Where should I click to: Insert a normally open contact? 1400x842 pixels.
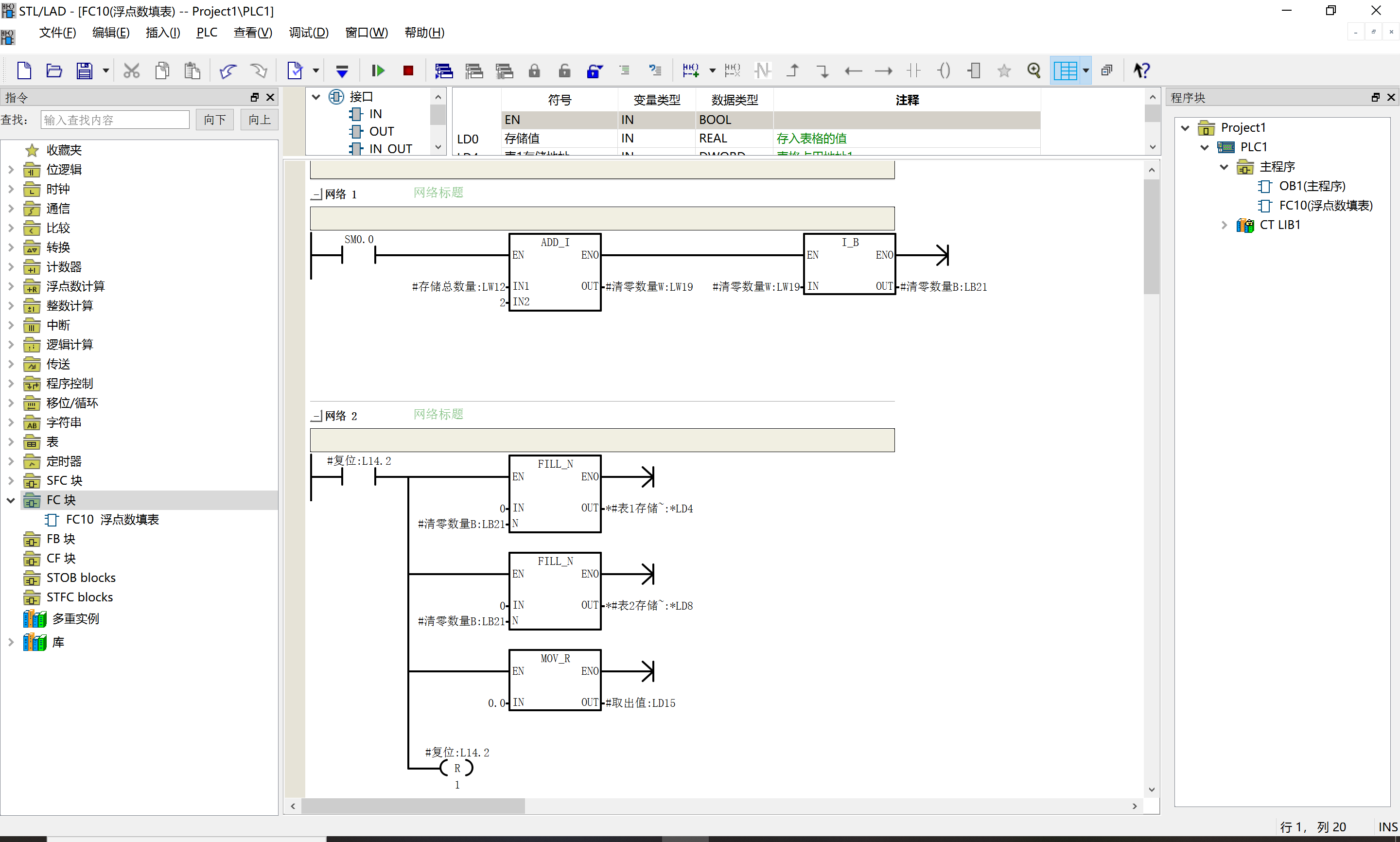tap(913, 70)
